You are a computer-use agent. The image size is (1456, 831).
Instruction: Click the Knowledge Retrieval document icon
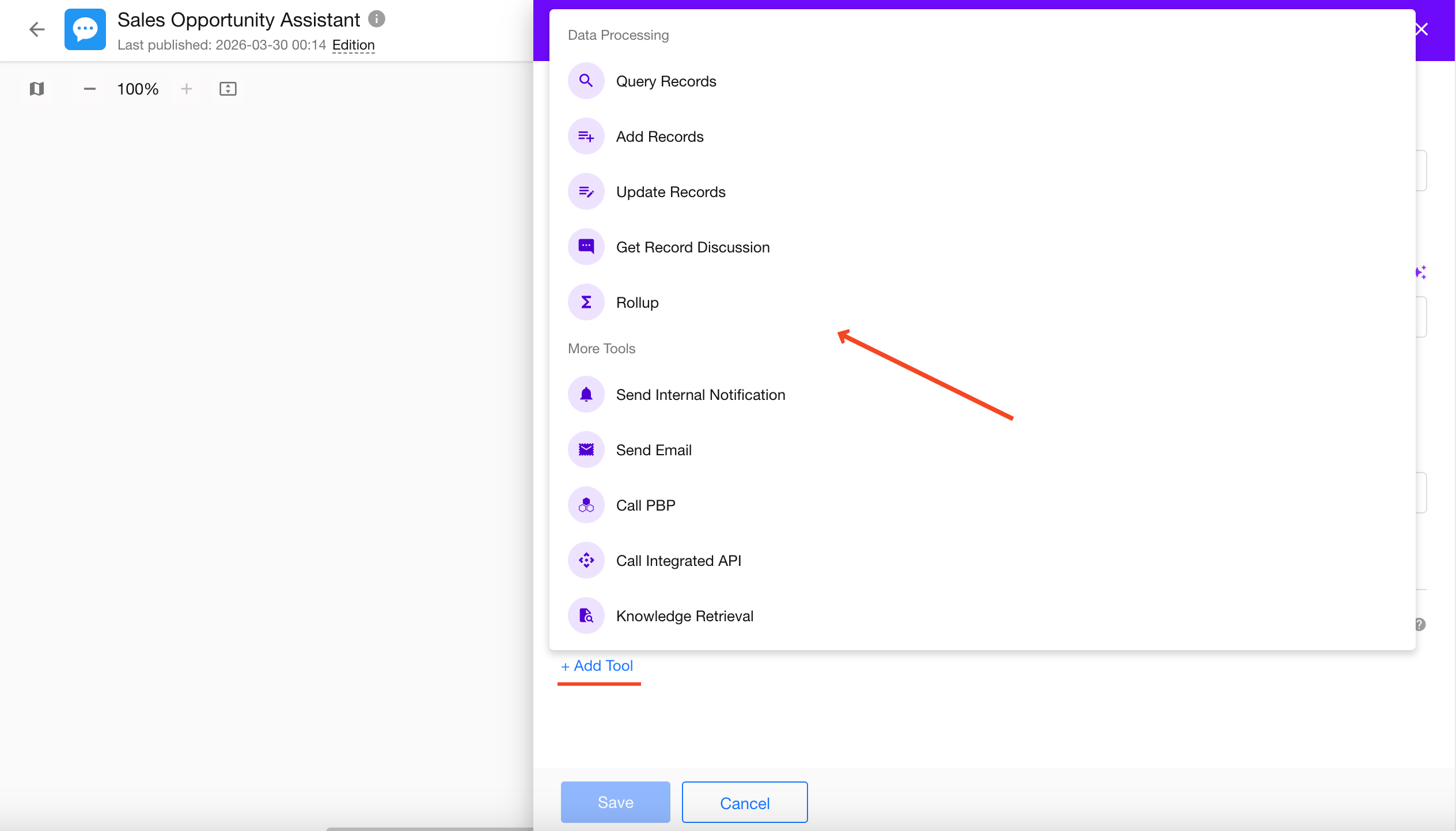click(586, 615)
